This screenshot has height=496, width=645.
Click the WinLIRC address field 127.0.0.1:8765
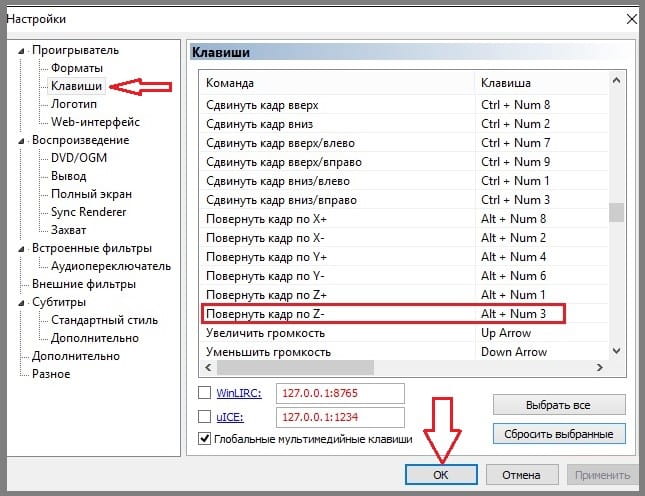(340, 393)
